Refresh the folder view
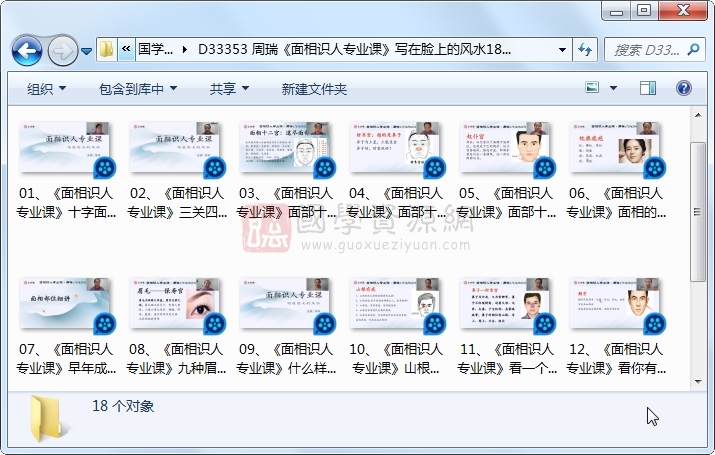This screenshot has width=715, height=455. pyautogui.click(x=585, y=49)
